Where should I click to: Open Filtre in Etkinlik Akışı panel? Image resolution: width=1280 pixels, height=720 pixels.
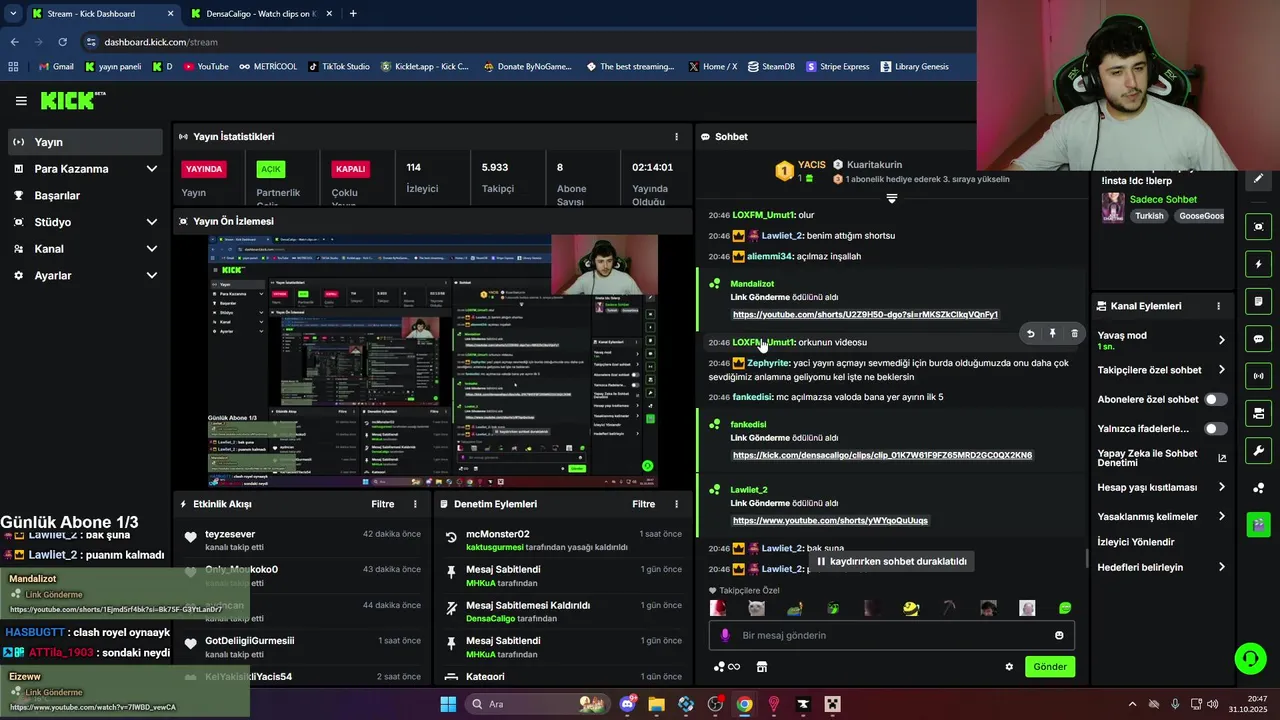pyautogui.click(x=382, y=504)
